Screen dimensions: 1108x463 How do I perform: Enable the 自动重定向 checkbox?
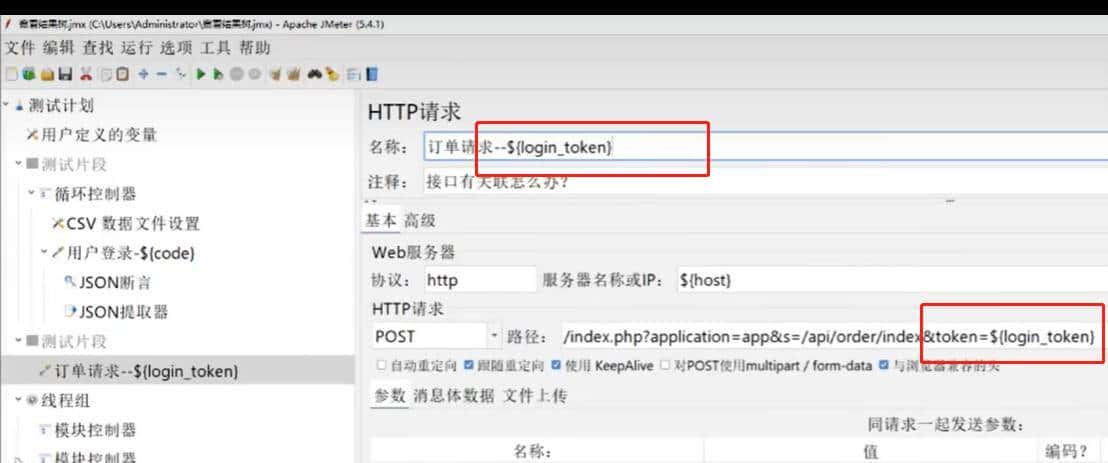coord(381,366)
